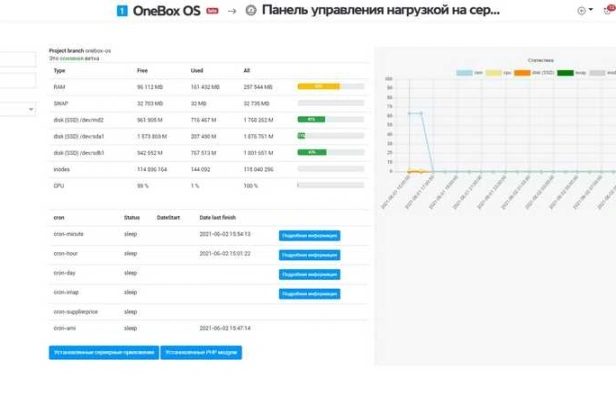Click the RAM usage progress bar
Image resolution: width=616 pixels, height=405 pixels.
coord(318,87)
